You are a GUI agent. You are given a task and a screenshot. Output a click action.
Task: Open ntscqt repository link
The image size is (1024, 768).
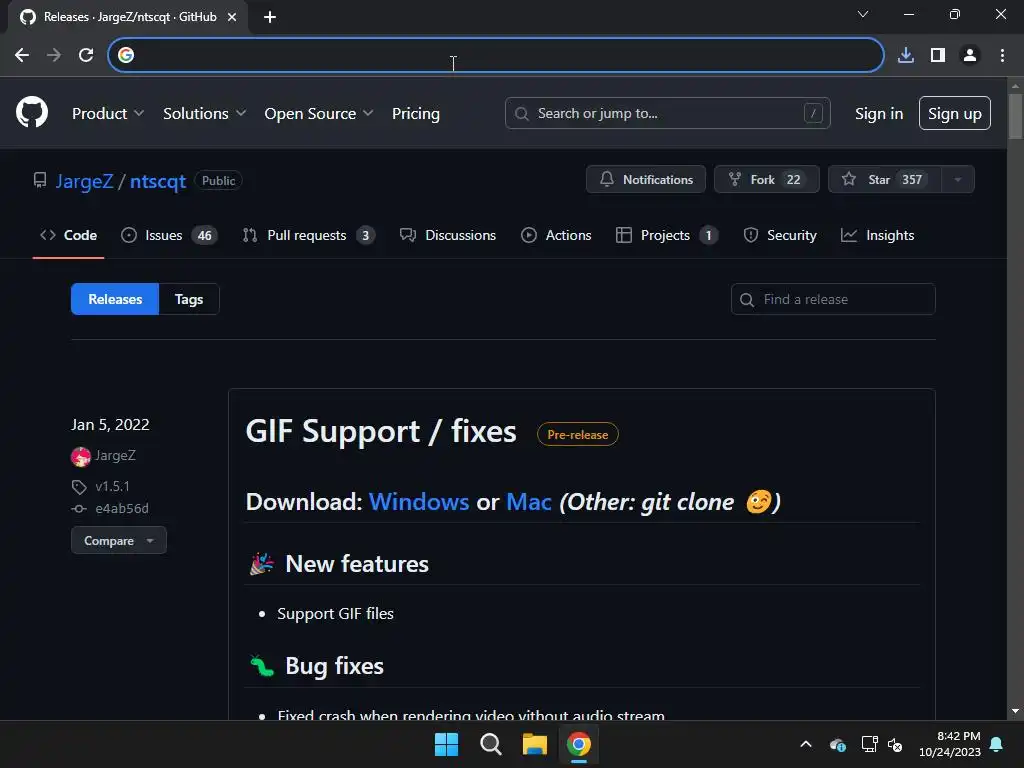coord(158,181)
